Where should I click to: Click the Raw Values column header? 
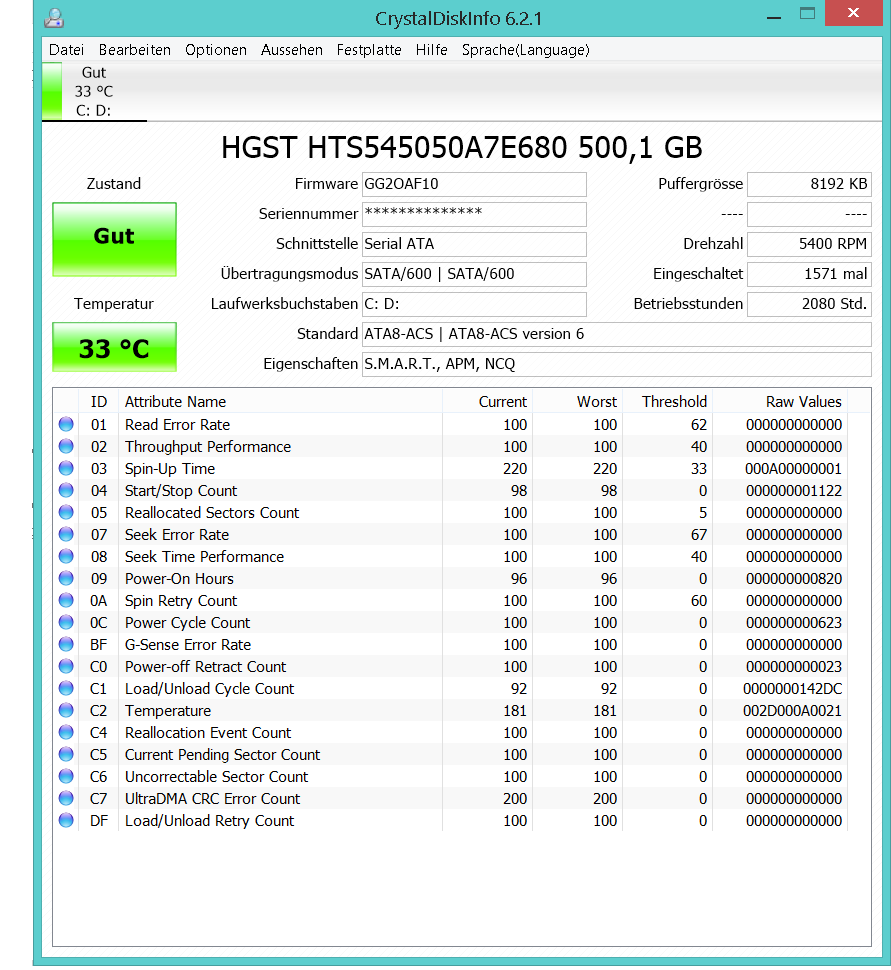[780, 401]
